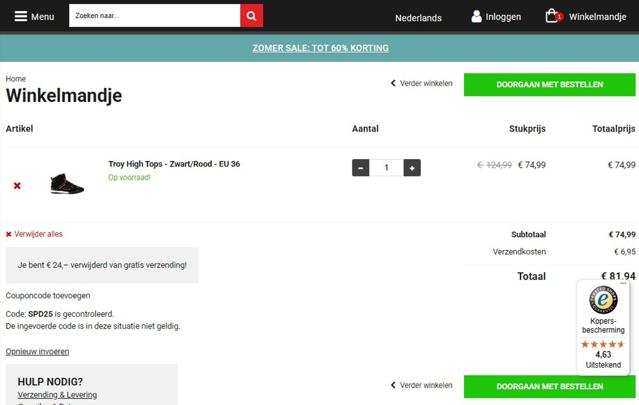Remove Troy High Tops with red X
639x405 pixels.
click(17, 186)
